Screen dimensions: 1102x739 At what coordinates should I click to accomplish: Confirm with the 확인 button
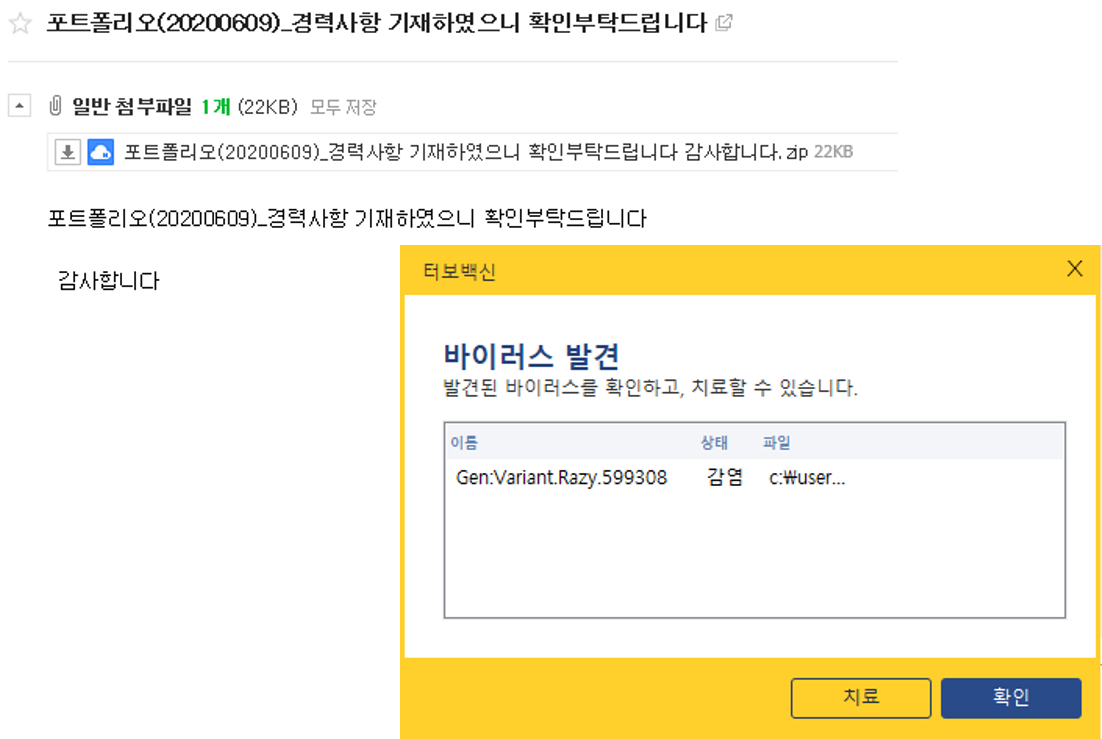[x=1010, y=698]
